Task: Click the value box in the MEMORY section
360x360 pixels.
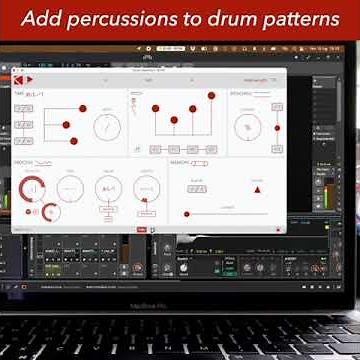Action: click(x=197, y=189)
